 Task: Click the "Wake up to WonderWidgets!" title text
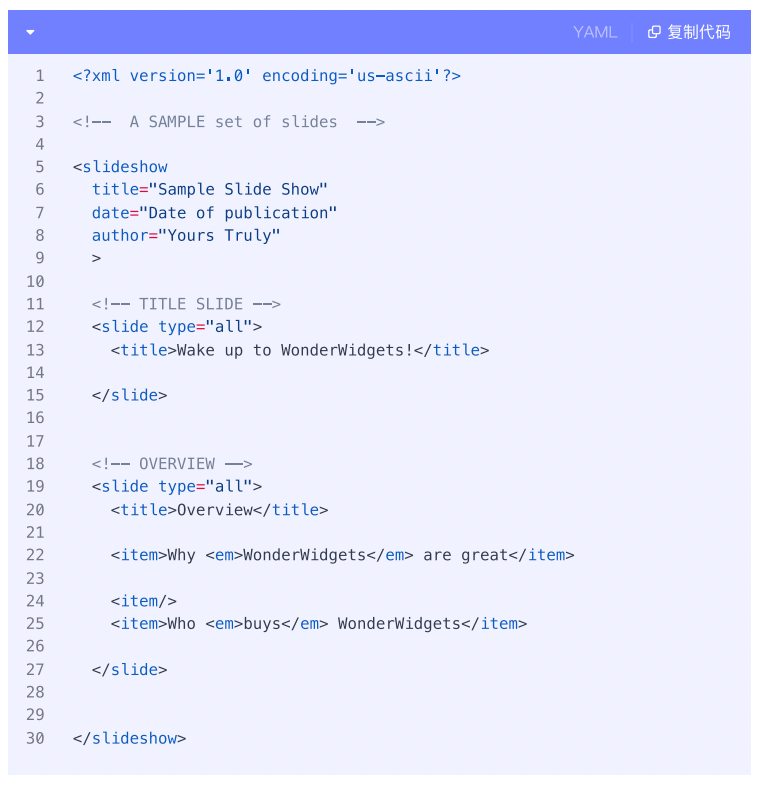point(295,350)
